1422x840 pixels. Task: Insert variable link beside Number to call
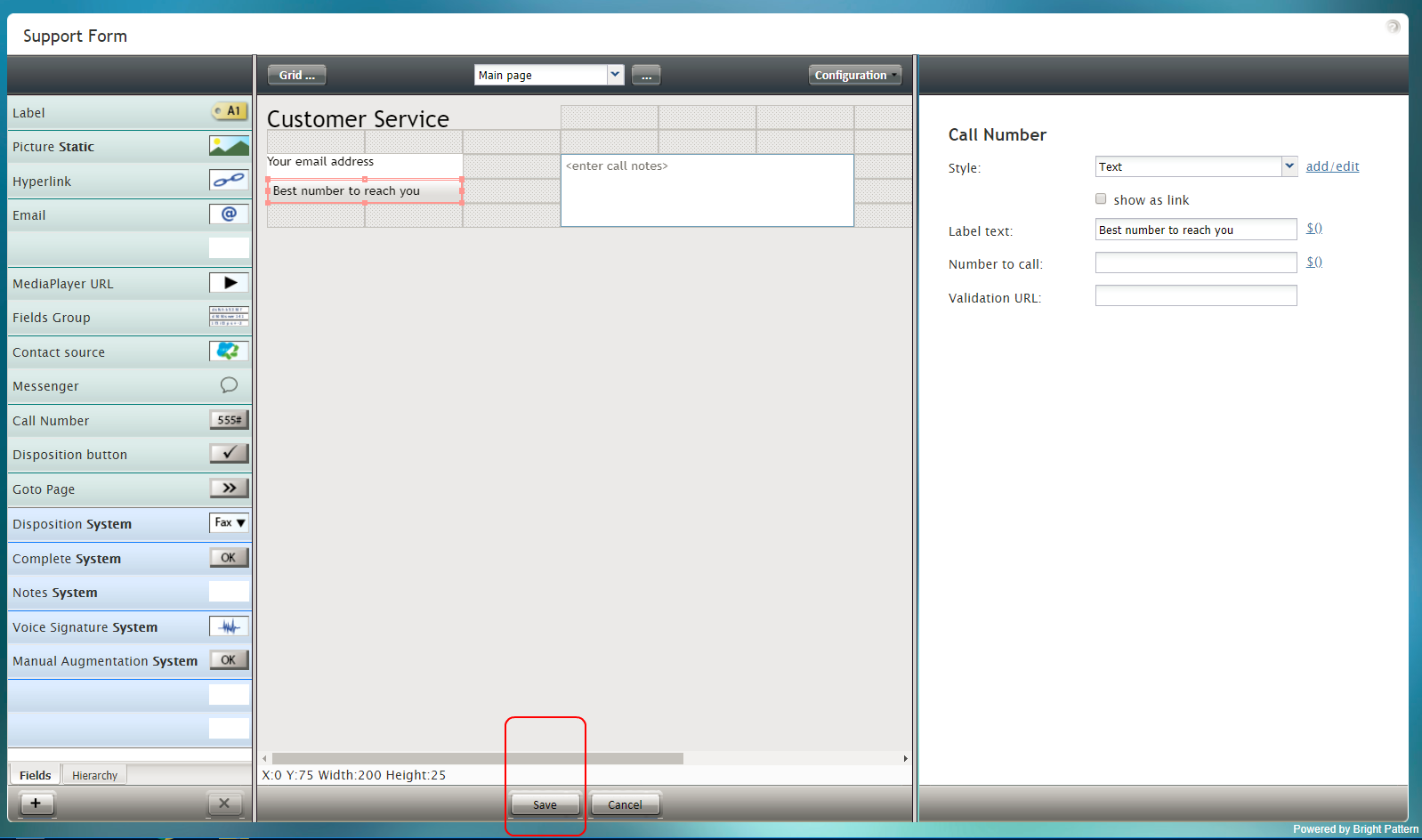tap(1314, 262)
